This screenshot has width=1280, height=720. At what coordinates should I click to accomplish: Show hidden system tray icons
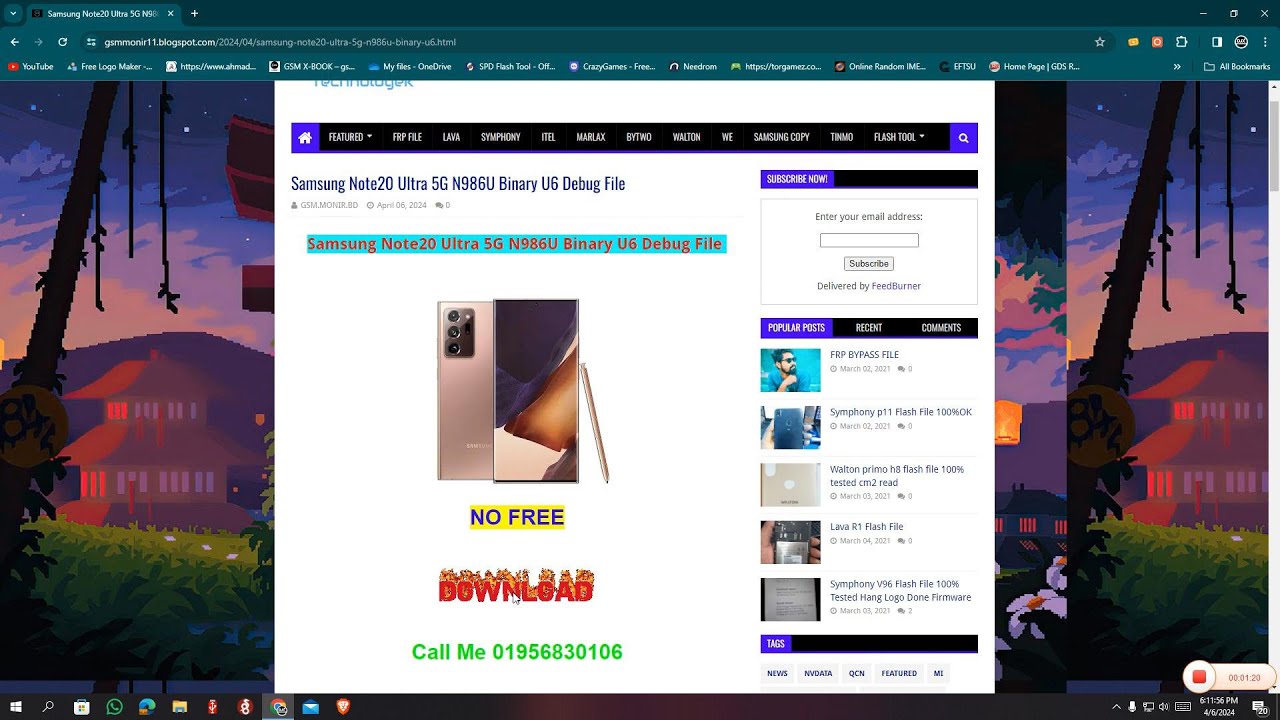point(1117,707)
